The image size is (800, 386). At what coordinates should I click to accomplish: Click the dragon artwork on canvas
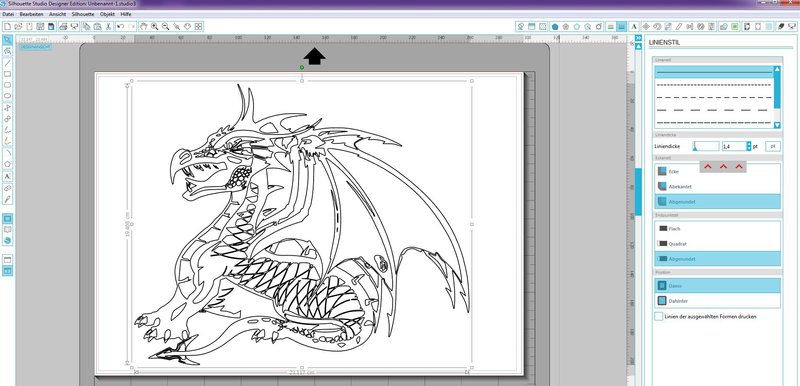301,224
